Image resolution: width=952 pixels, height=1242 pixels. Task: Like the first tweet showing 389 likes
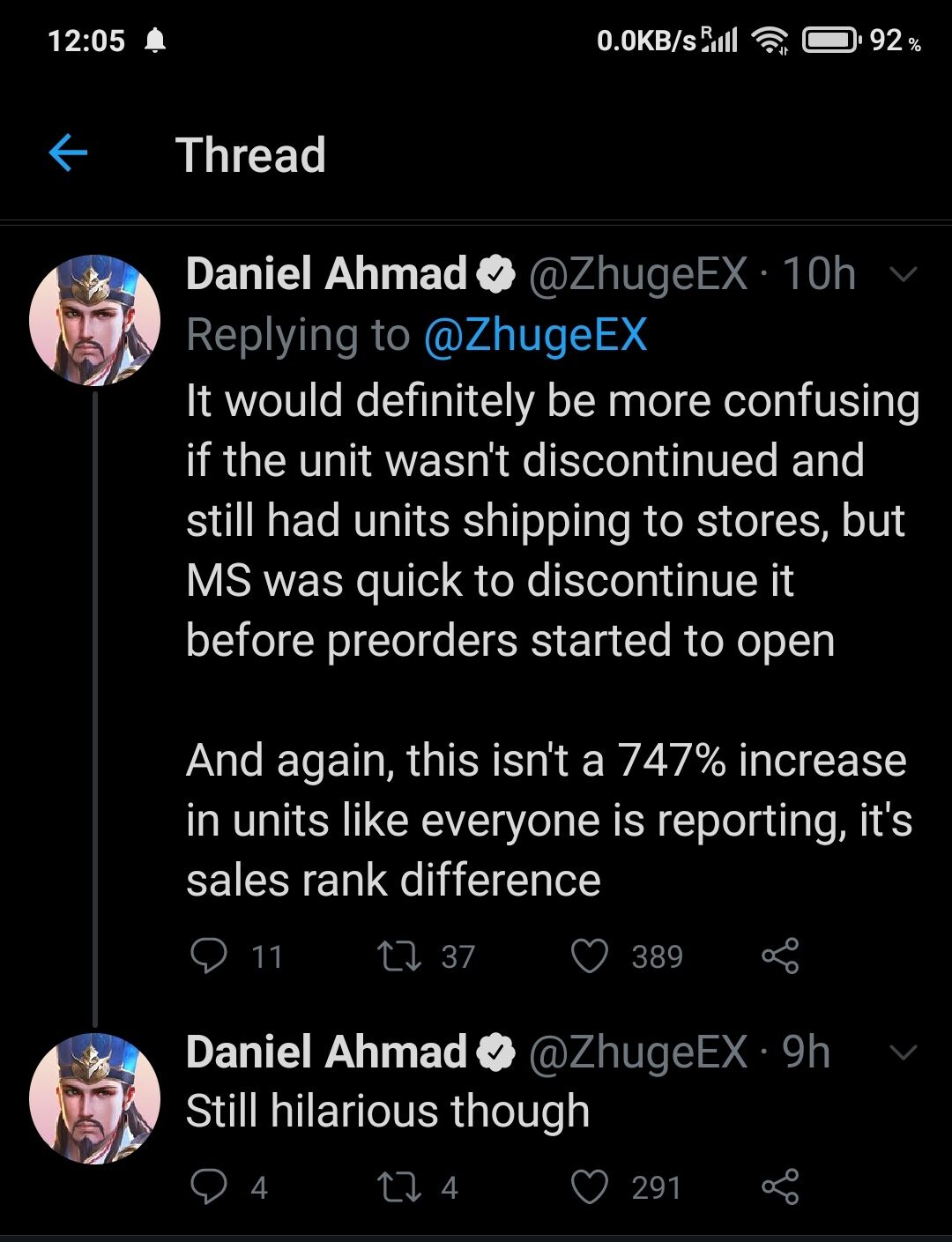[x=590, y=956]
